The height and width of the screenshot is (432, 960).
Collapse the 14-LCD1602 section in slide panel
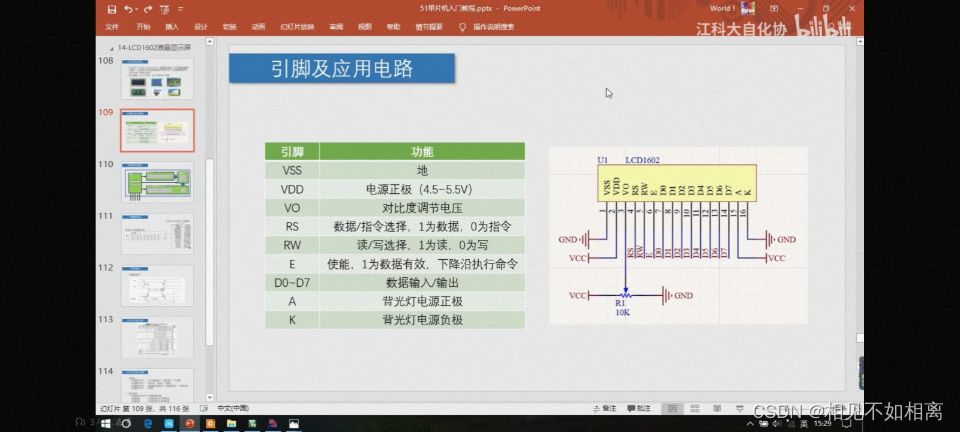pyautogui.click(x=111, y=47)
